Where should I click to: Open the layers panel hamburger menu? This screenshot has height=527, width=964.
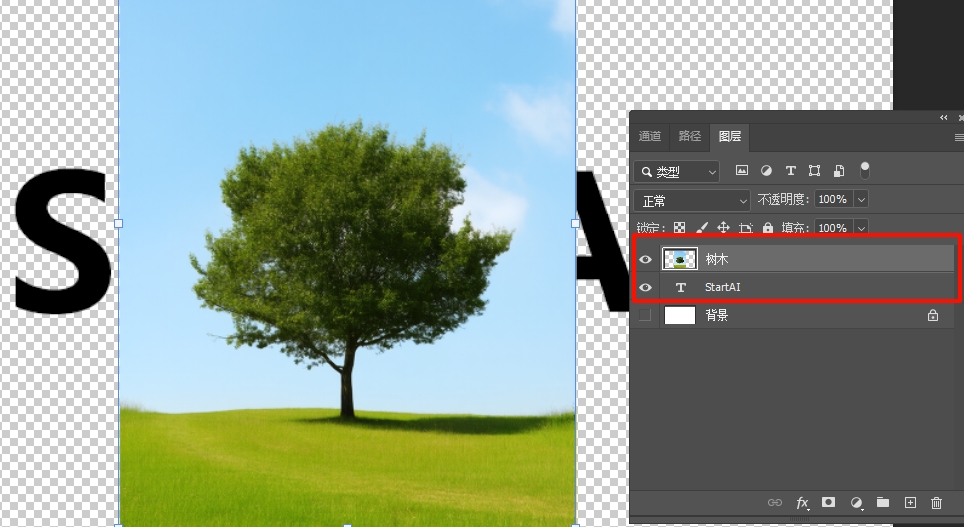pyautogui.click(x=958, y=137)
